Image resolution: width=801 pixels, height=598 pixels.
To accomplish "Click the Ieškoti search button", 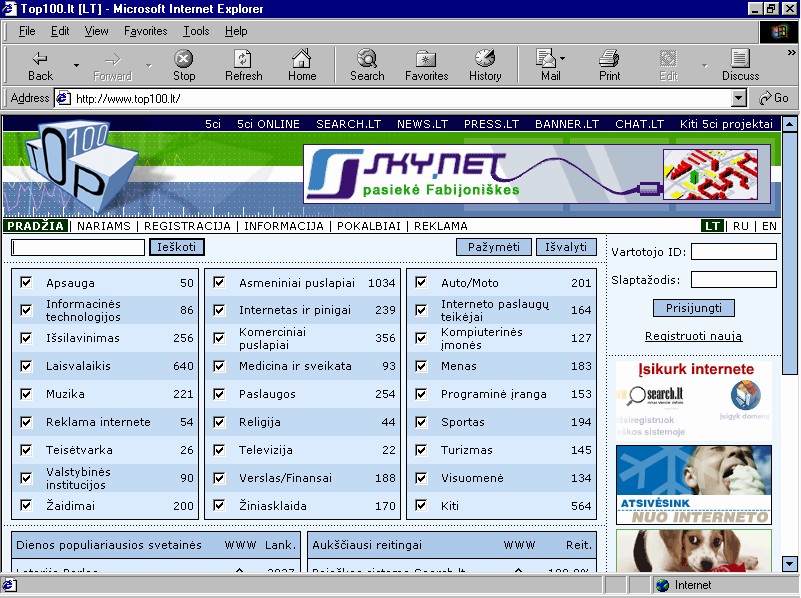I will pos(177,247).
